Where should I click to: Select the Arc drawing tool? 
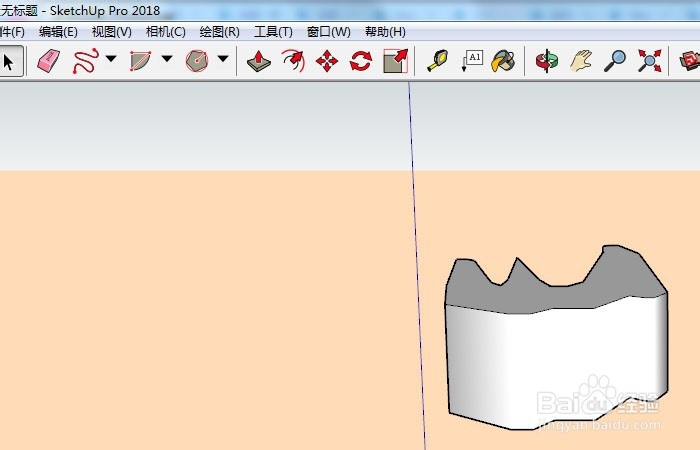point(140,61)
